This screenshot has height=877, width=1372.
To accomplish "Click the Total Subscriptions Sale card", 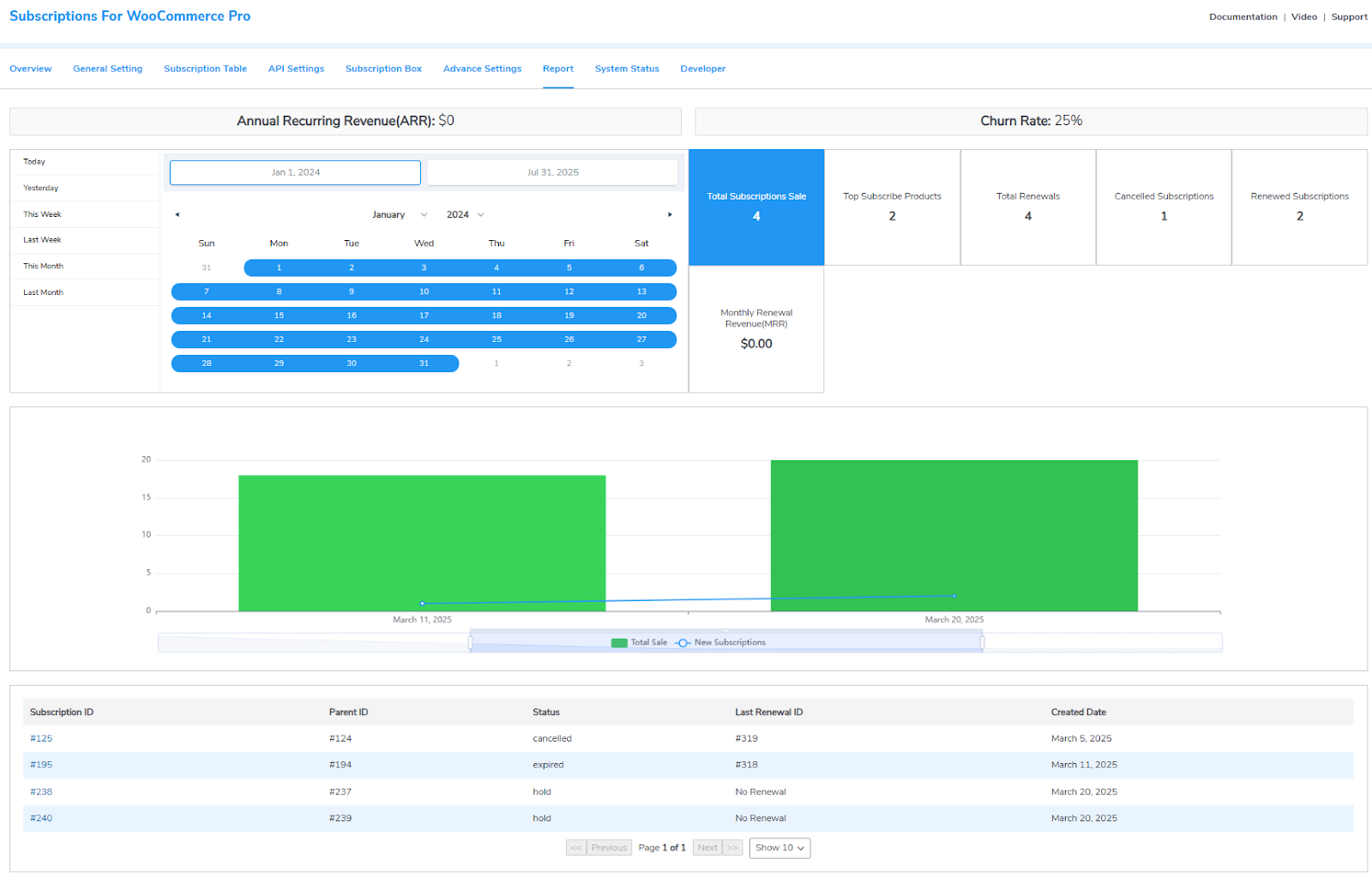I will tap(755, 207).
